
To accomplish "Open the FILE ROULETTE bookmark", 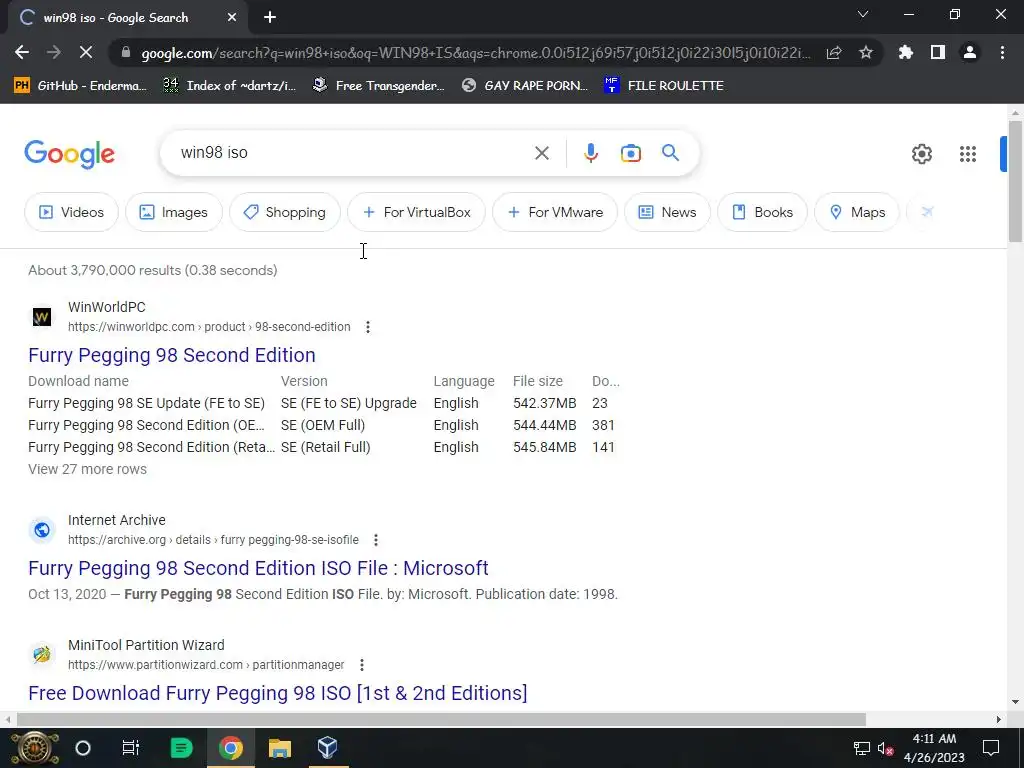I will pos(664,86).
